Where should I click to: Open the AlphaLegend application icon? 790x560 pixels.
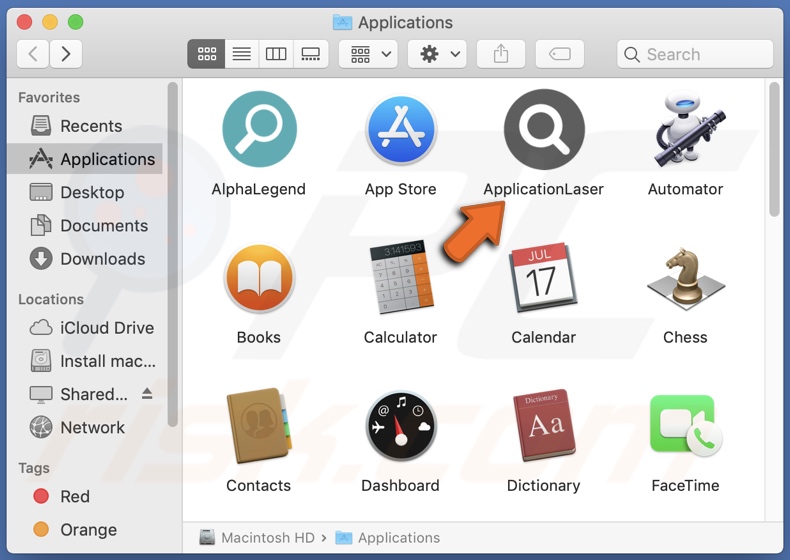coord(259,129)
